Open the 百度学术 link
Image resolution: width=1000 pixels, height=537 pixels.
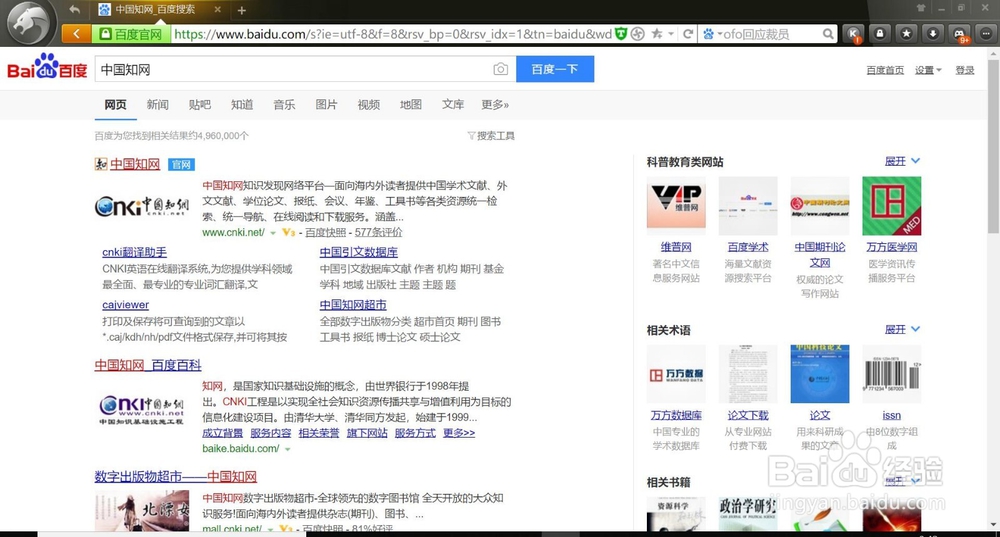coord(748,247)
